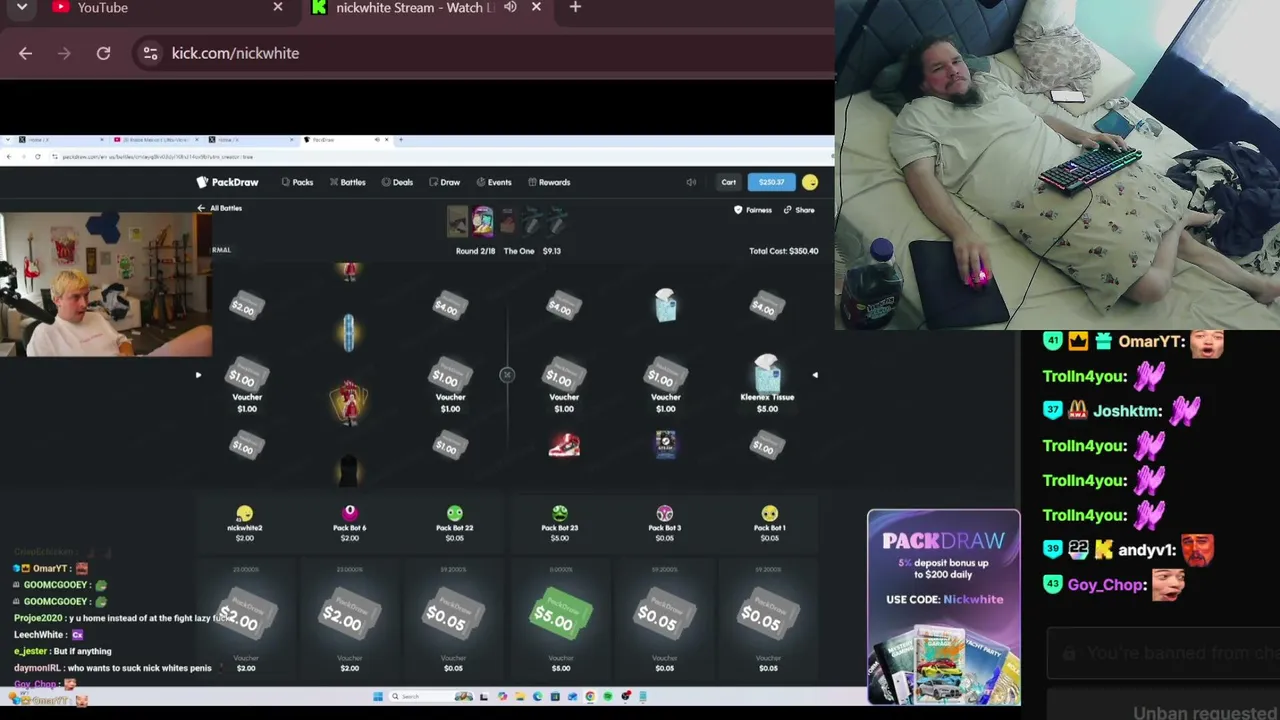Mute the nickwhite Stream tab audio
This screenshot has width=1280, height=720.
[510, 7]
